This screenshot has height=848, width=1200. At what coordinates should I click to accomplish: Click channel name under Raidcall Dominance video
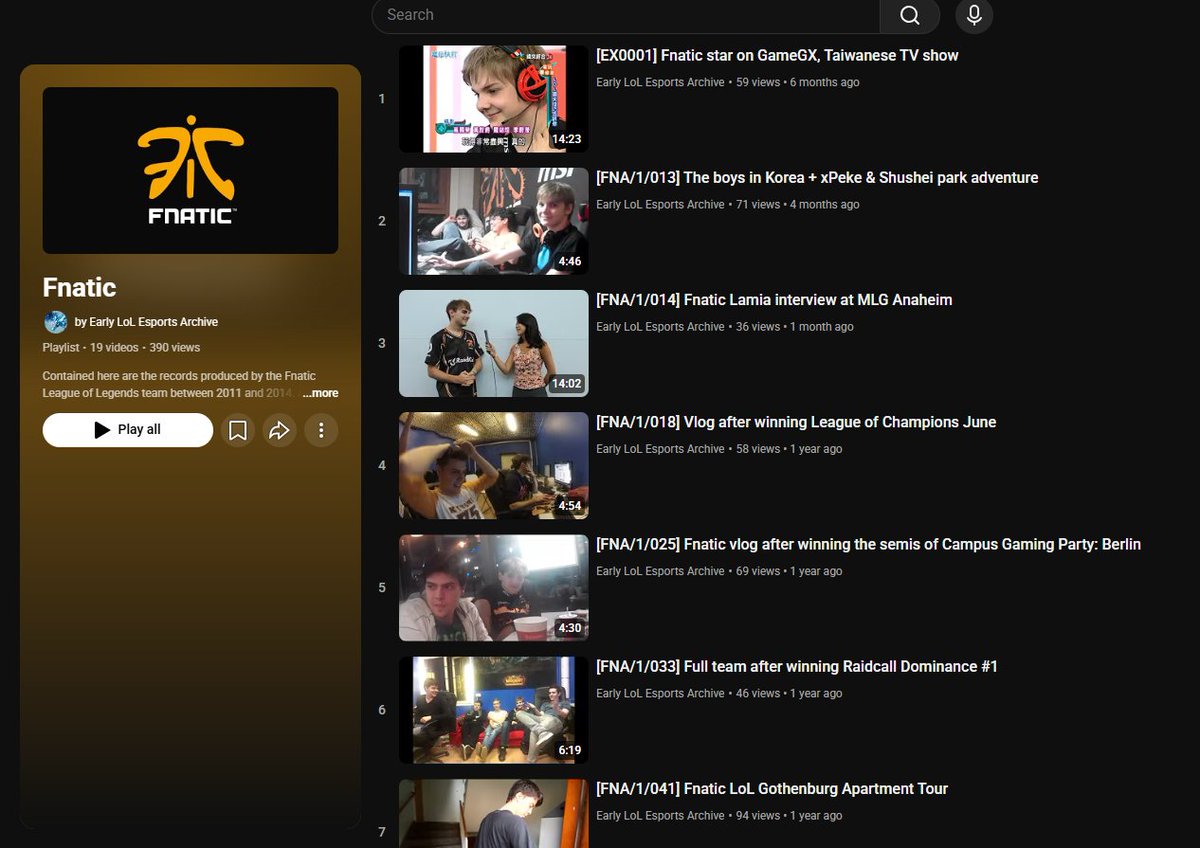(660, 693)
